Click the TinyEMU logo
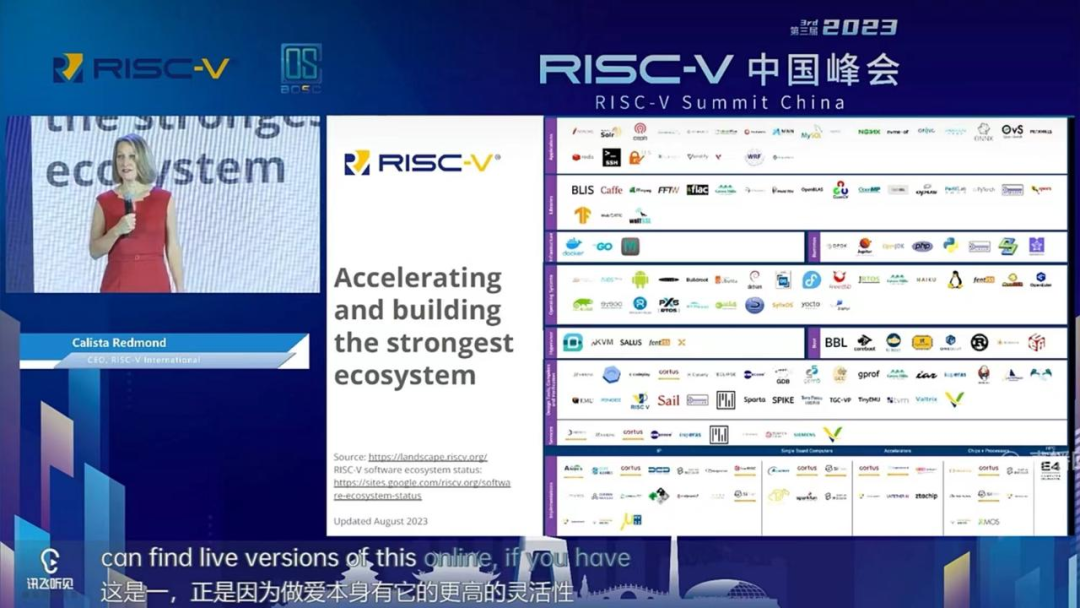The image size is (1080, 608). point(869,400)
